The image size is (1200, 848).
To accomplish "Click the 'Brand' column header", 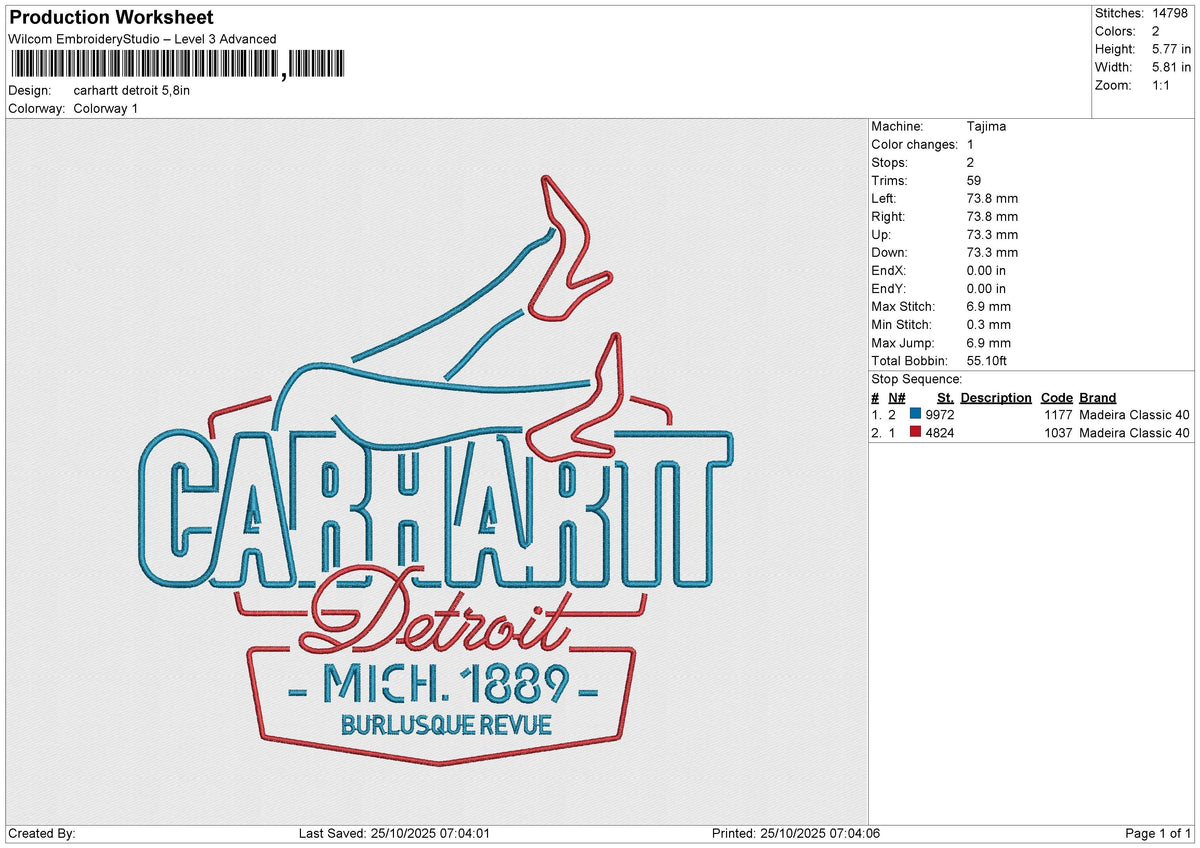I will click(x=1098, y=397).
